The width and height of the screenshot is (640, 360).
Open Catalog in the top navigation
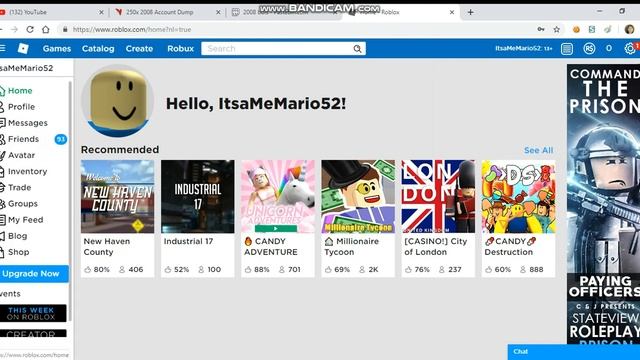click(x=98, y=49)
